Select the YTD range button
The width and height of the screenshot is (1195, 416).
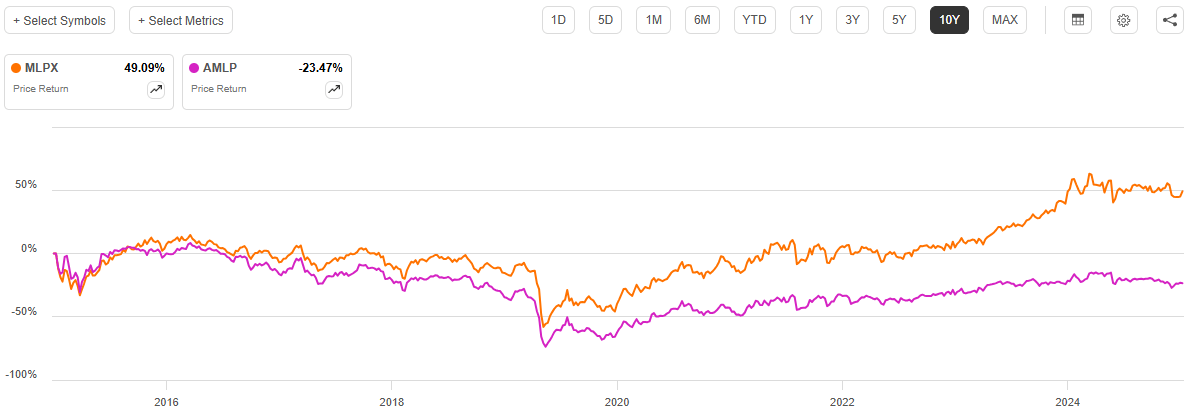(754, 20)
